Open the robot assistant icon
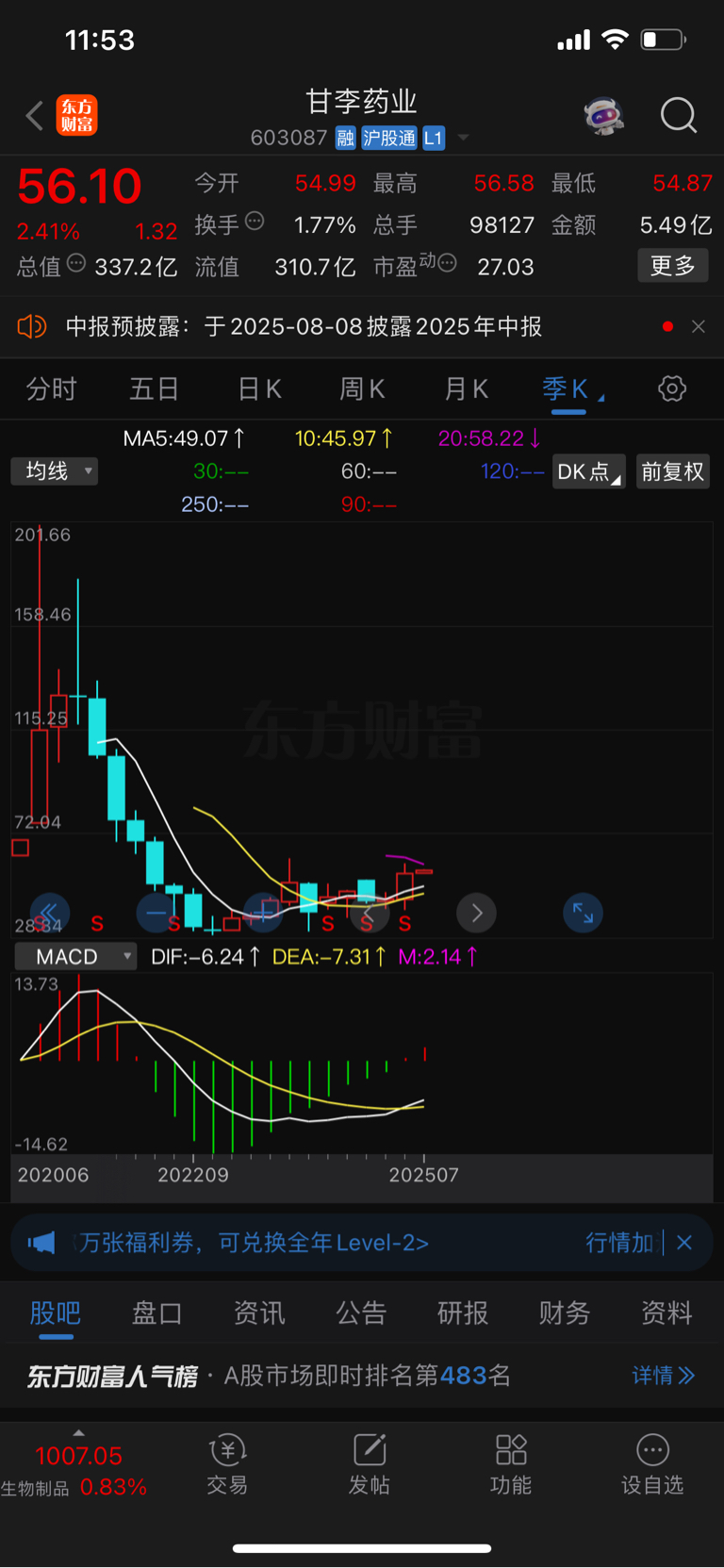Screen dimensions: 724x1568 [603, 116]
